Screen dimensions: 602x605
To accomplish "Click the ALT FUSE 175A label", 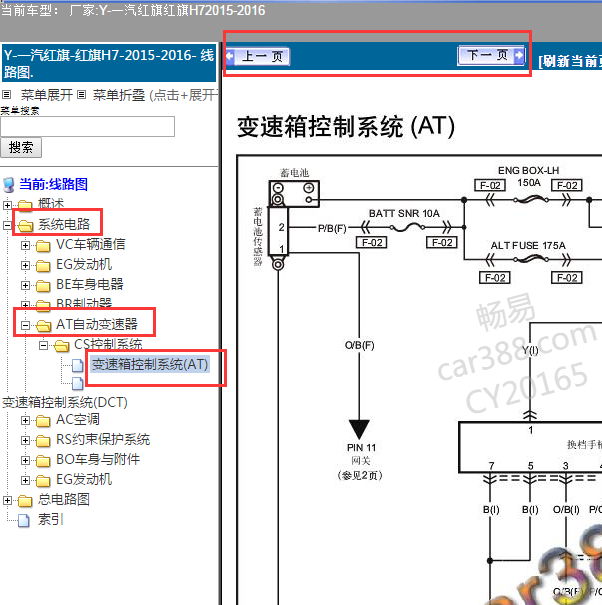I will tap(528, 245).
